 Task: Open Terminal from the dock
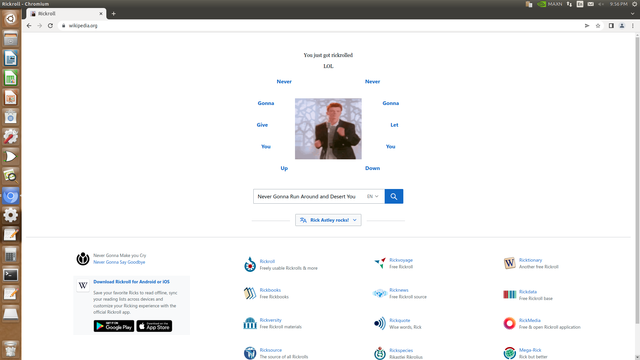pos(11,275)
